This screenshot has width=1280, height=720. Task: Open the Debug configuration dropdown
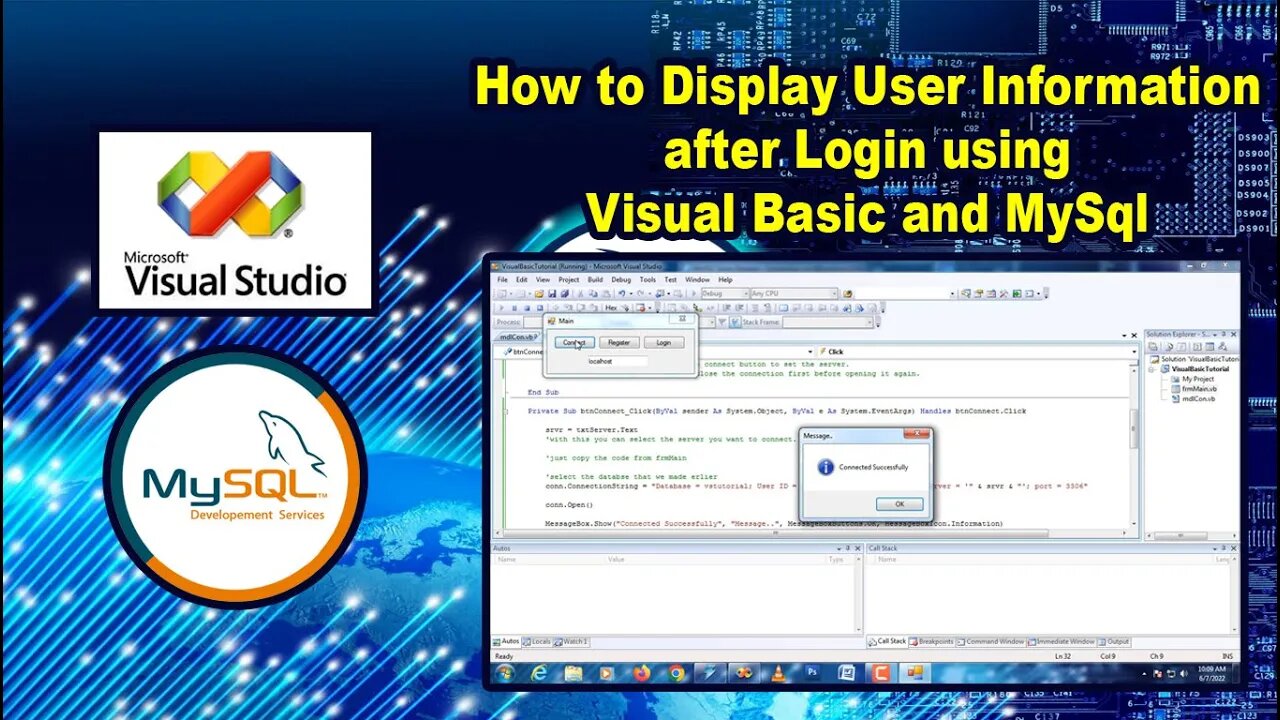[726, 294]
